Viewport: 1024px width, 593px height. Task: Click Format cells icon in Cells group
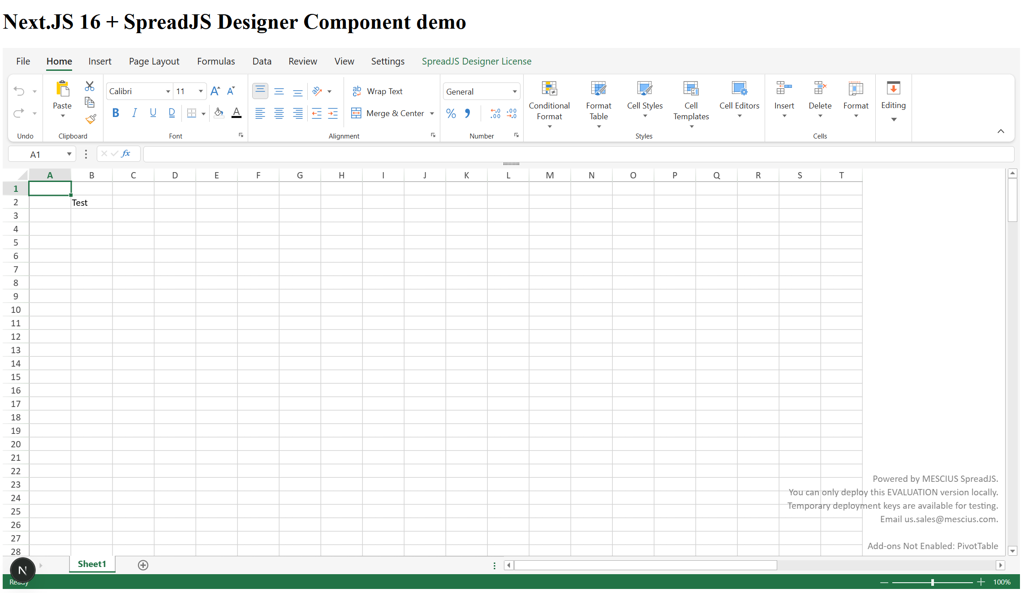856,88
